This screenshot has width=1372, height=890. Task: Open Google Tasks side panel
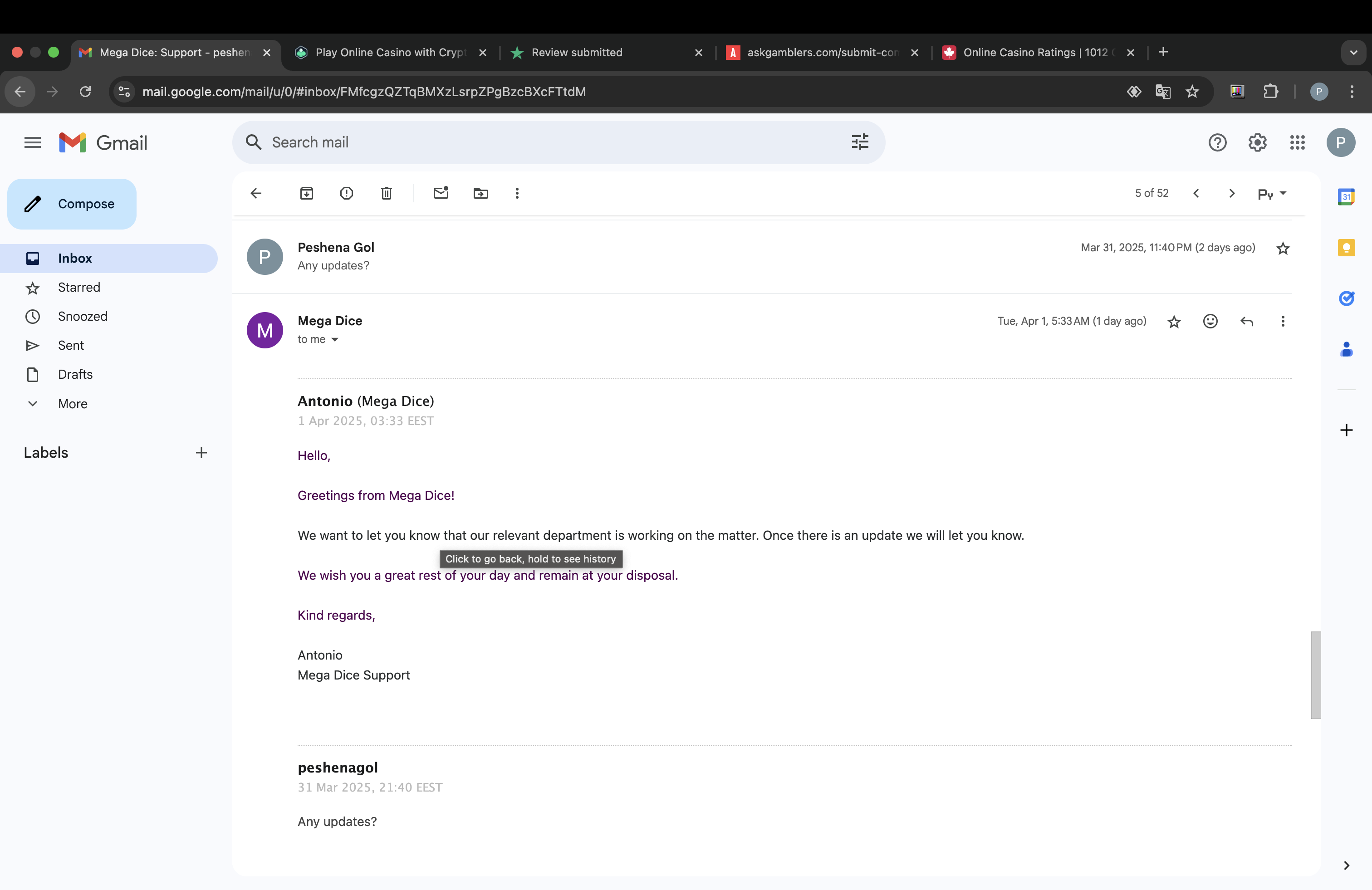tap(1346, 298)
